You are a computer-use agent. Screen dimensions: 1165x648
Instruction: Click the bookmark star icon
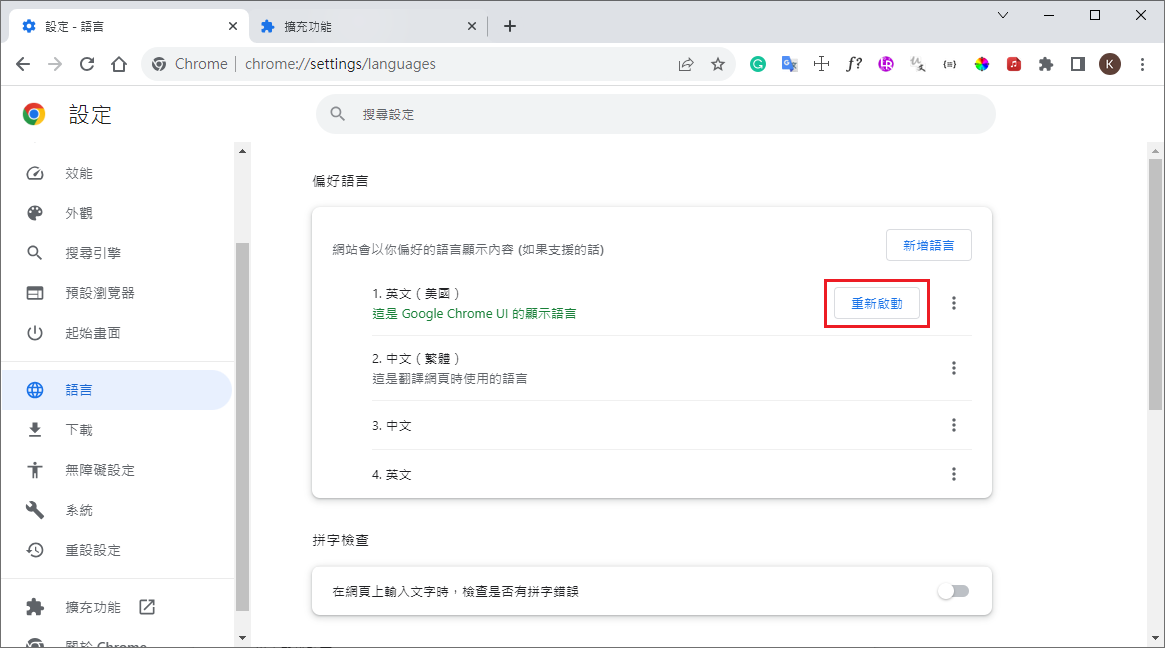pos(717,64)
